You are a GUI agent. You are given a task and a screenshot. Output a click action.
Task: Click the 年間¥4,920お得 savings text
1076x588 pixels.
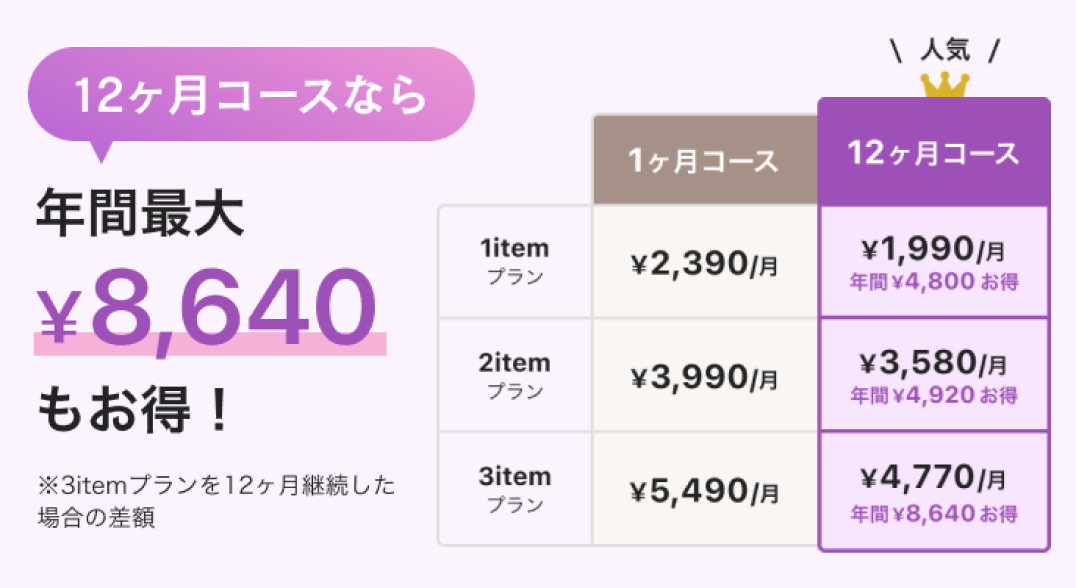933,395
